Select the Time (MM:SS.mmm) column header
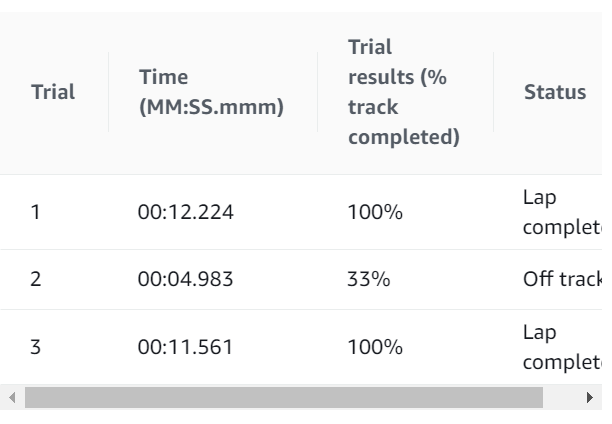The width and height of the screenshot is (612, 424). coord(210,92)
